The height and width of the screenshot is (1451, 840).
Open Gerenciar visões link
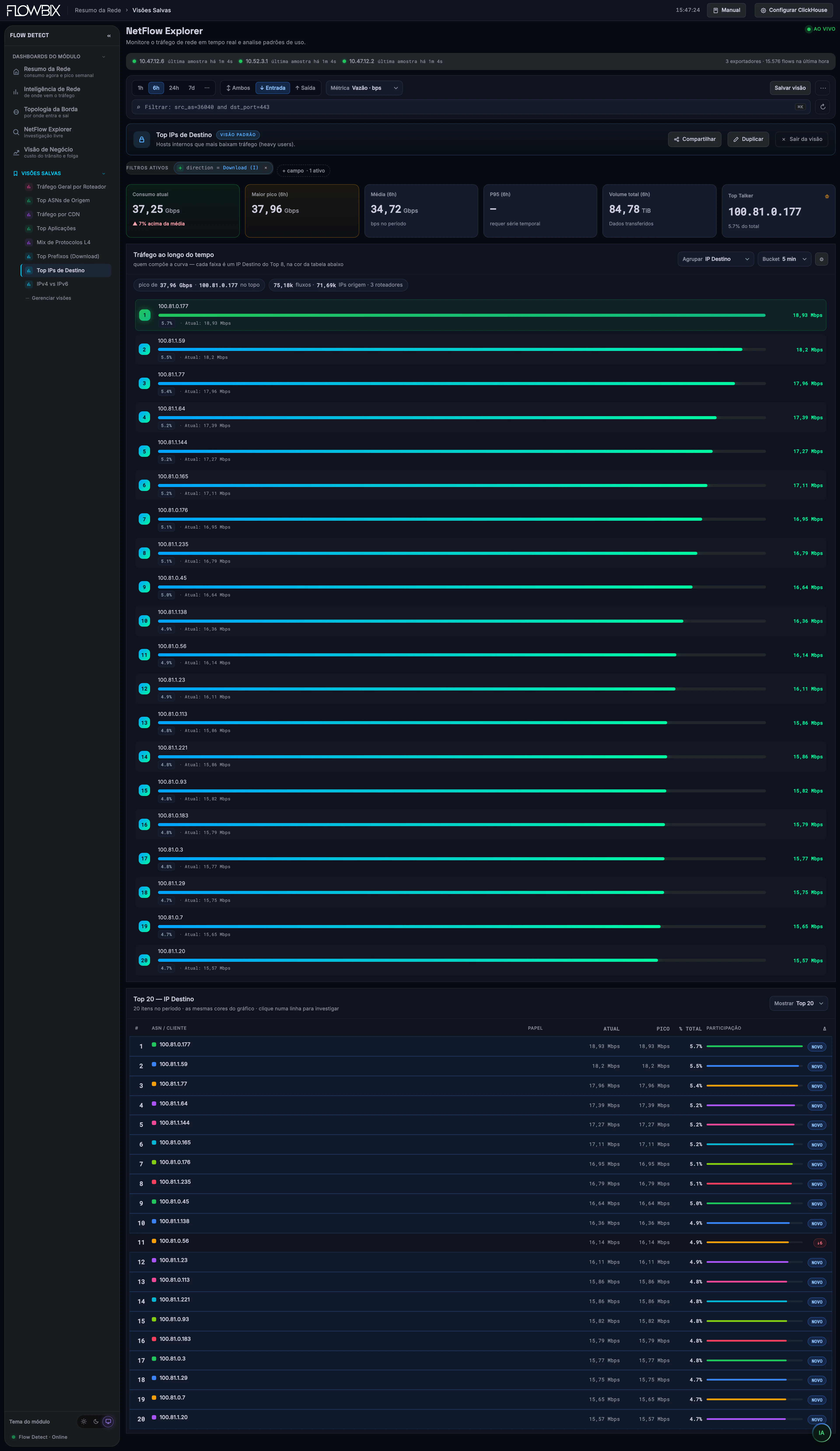coord(48,298)
